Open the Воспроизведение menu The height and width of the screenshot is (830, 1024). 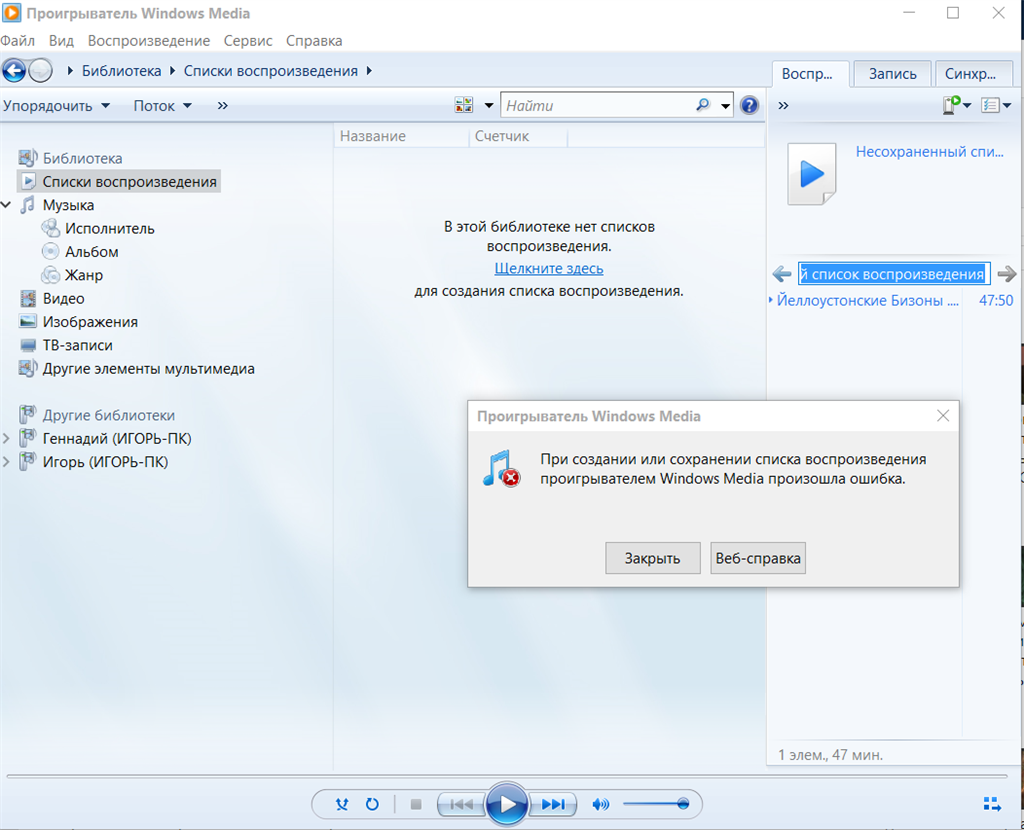(x=149, y=40)
